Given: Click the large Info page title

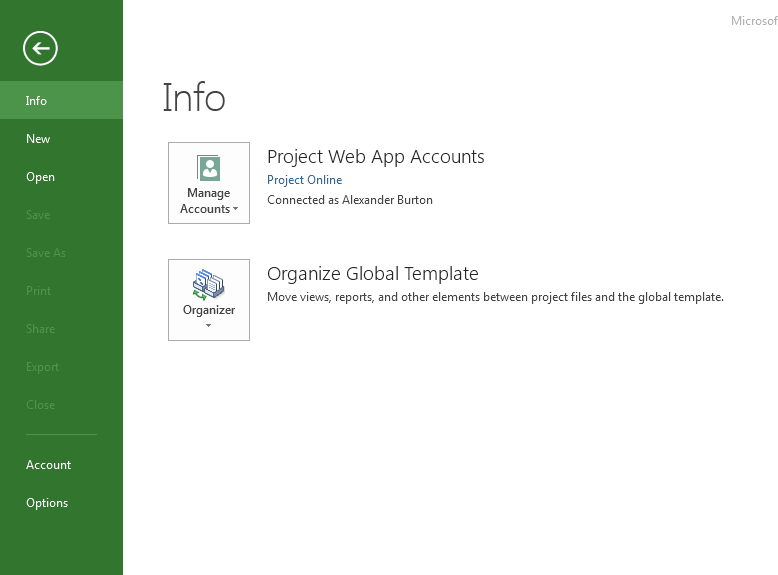Looking at the screenshot, I should point(194,97).
